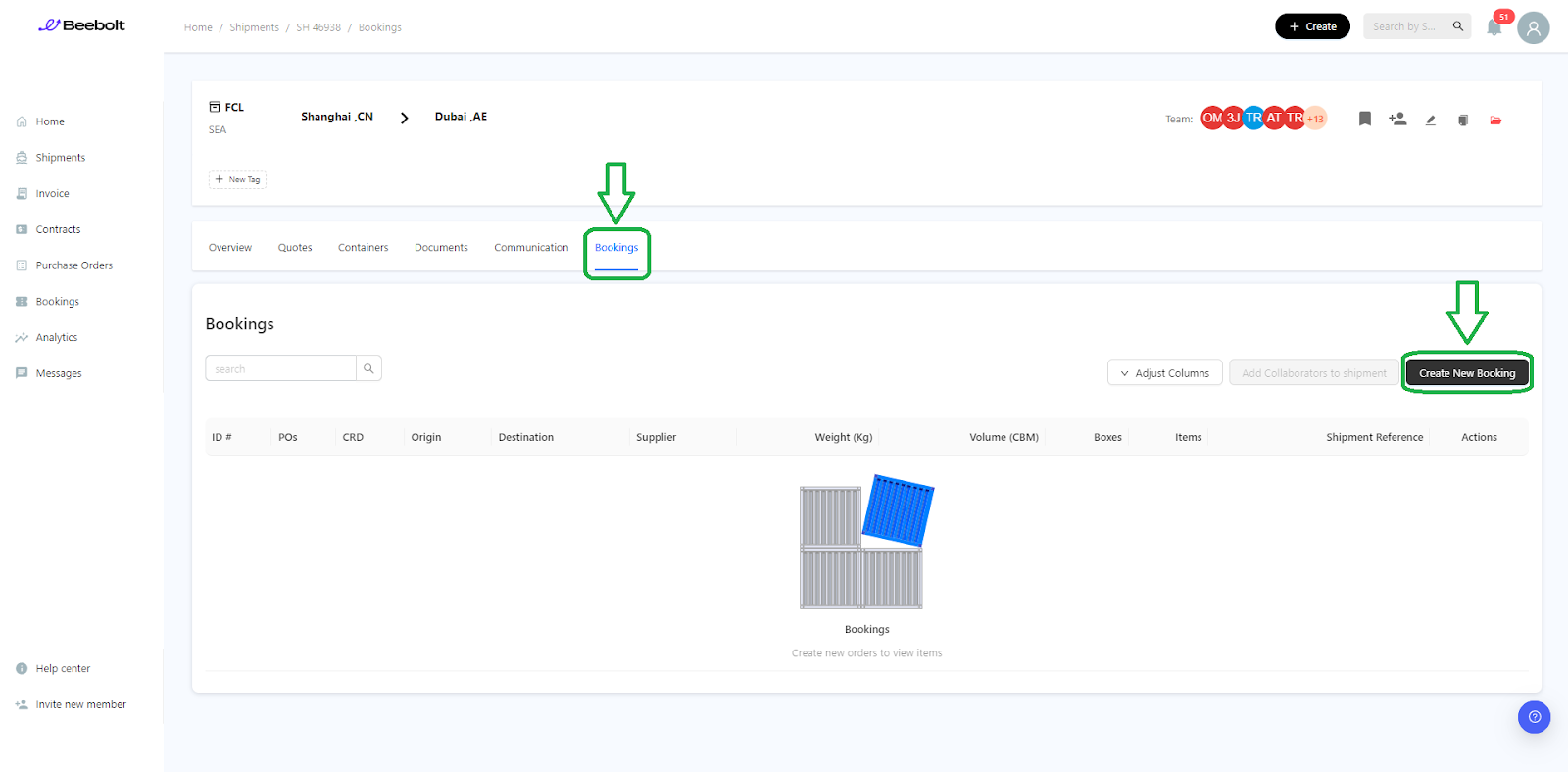Expand the Adjust Columns dropdown
Image resolution: width=1568 pixels, height=772 pixels.
[x=1164, y=373]
